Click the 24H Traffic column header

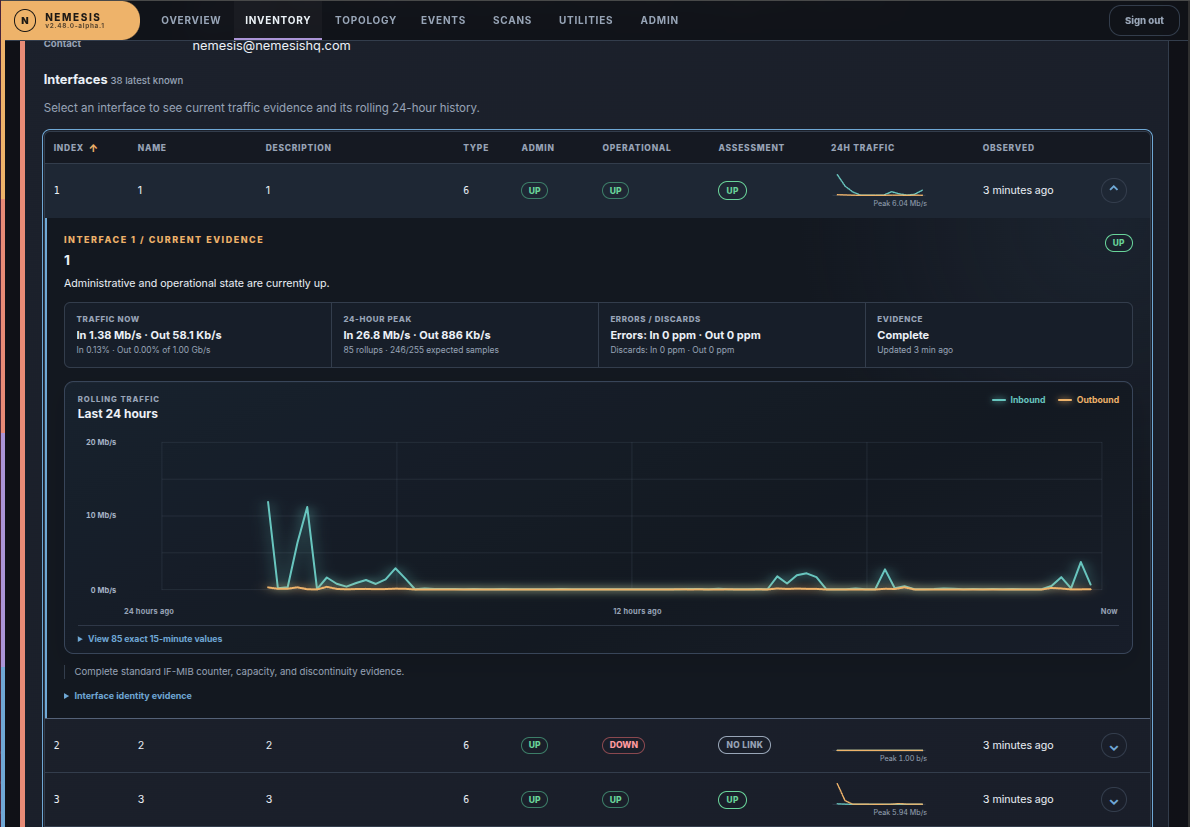point(862,148)
